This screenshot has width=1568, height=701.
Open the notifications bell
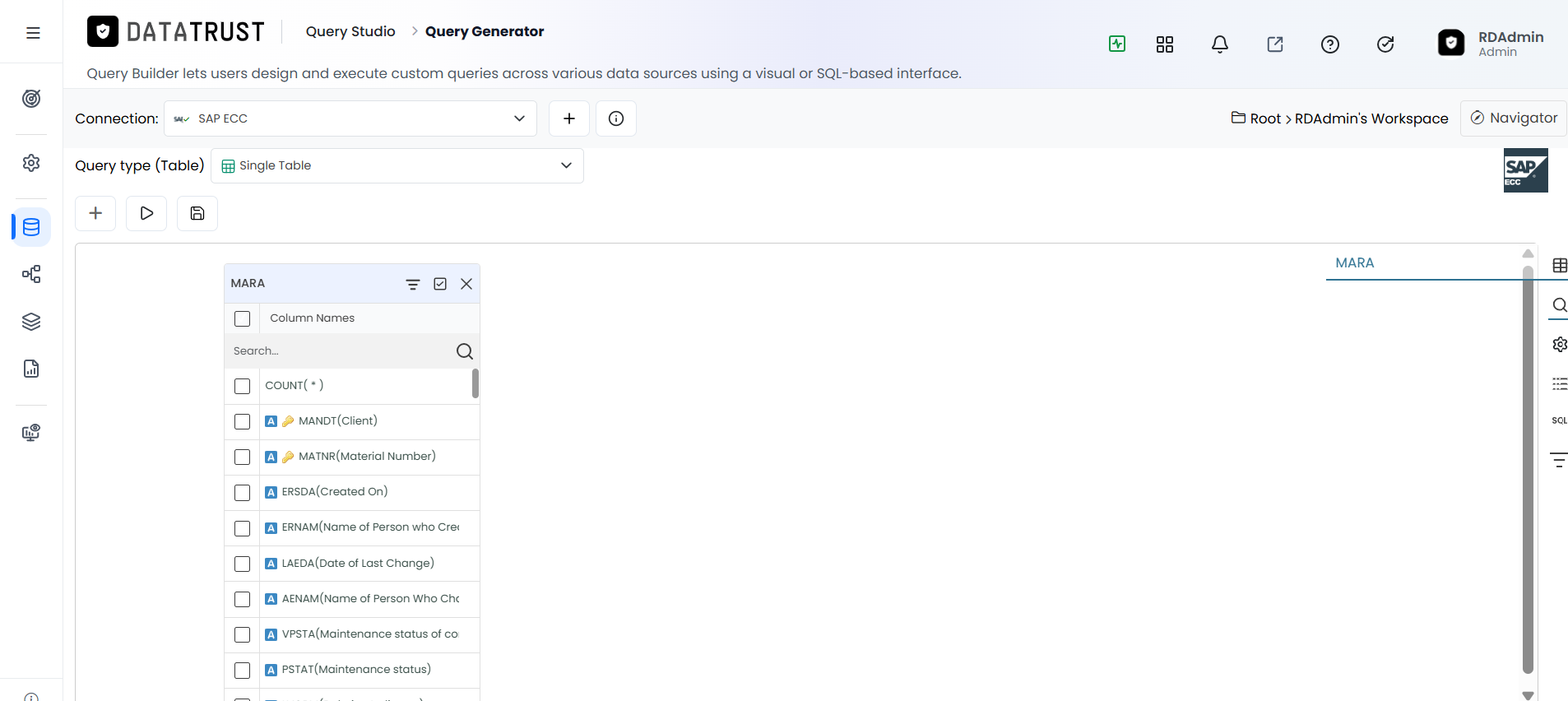(1220, 44)
